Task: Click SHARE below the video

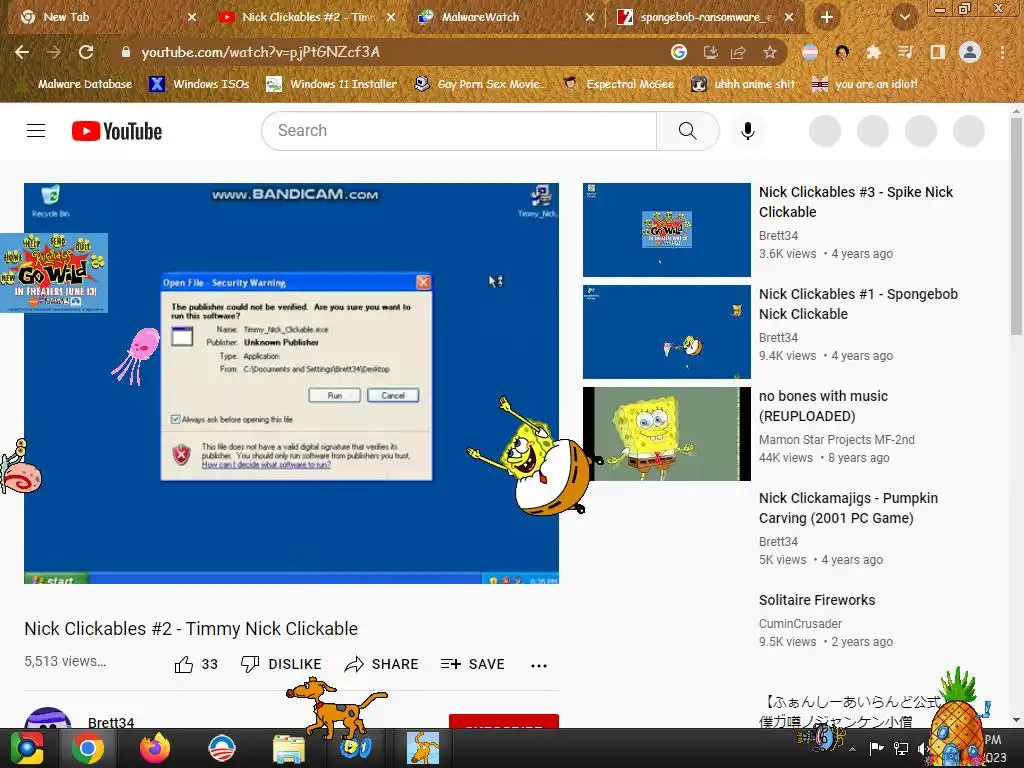Action: point(381,664)
